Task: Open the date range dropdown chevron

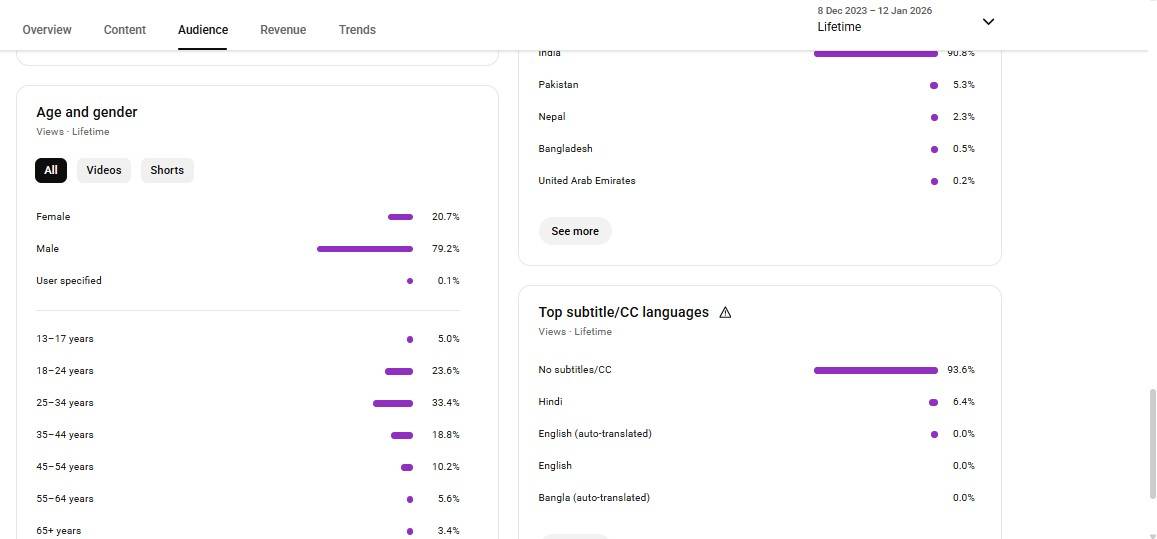Action: (988, 21)
